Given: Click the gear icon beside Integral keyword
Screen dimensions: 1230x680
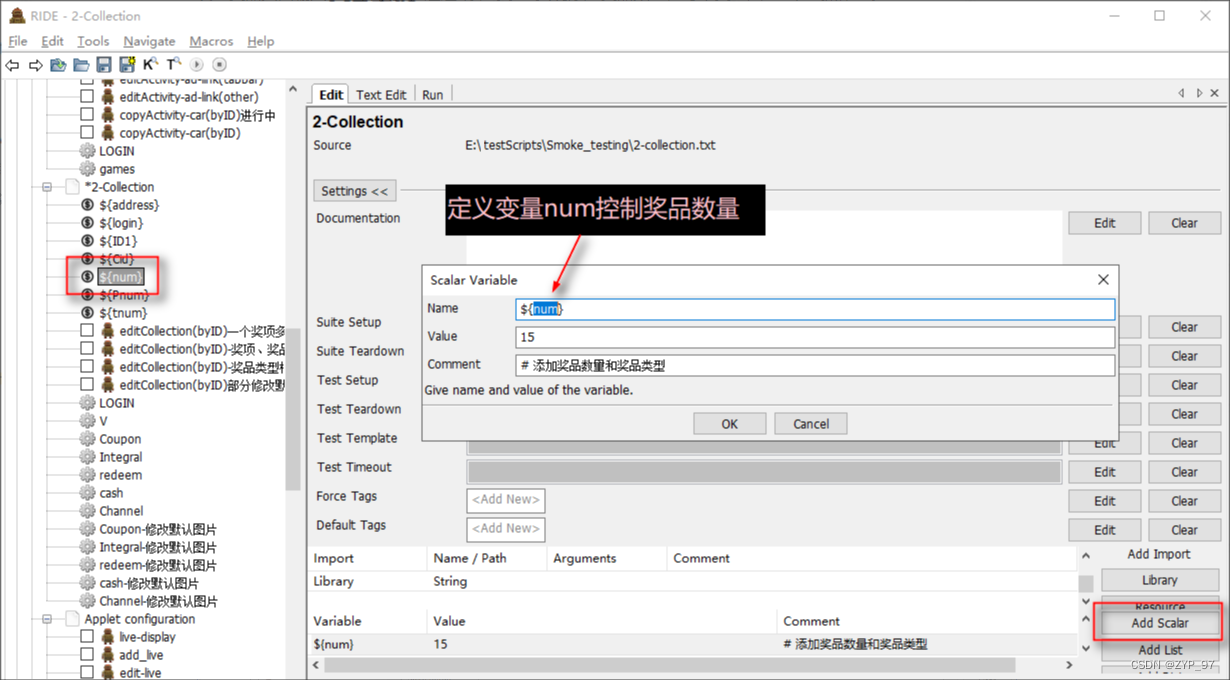Looking at the screenshot, I should tap(88, 457).
